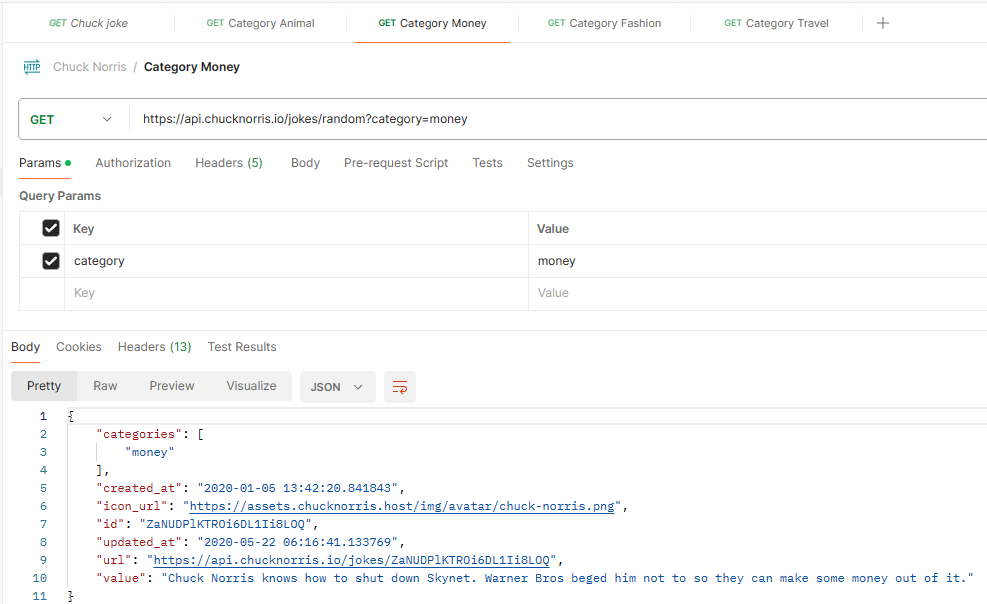Viewport: 987px width, 604px height.
Task: Uncheck the category parameter checkbox
Action: click(51, 260)
